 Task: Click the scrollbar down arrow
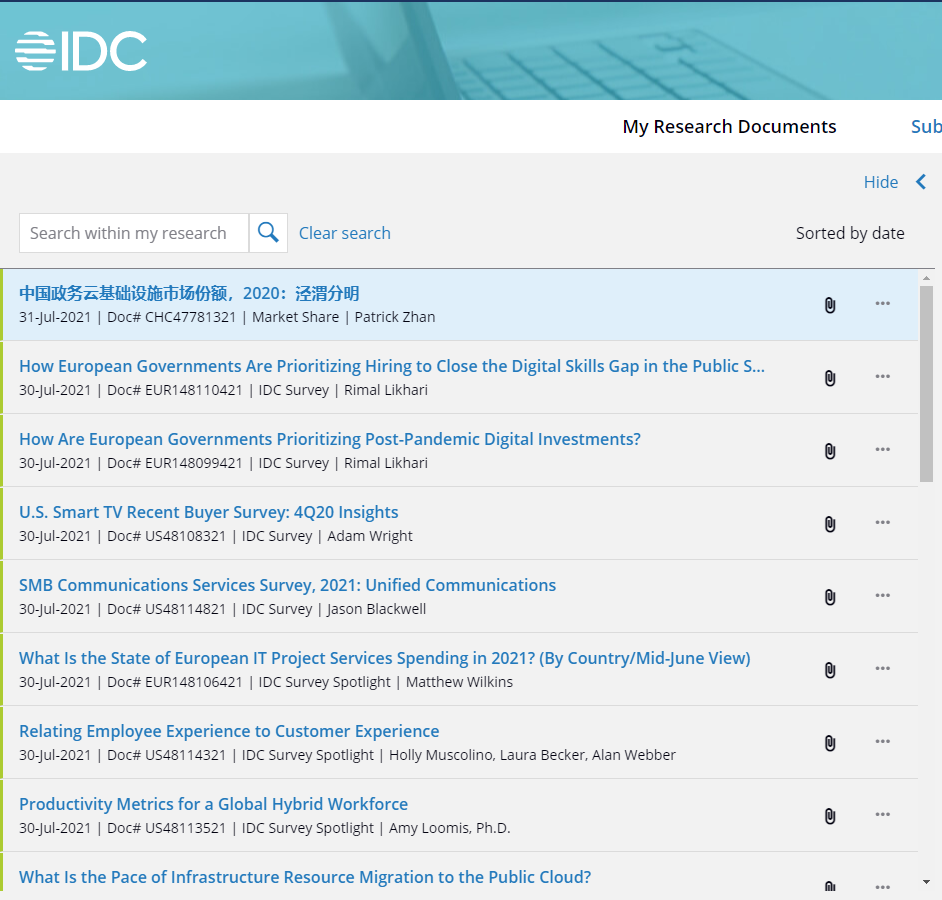(x=926, y=883)
